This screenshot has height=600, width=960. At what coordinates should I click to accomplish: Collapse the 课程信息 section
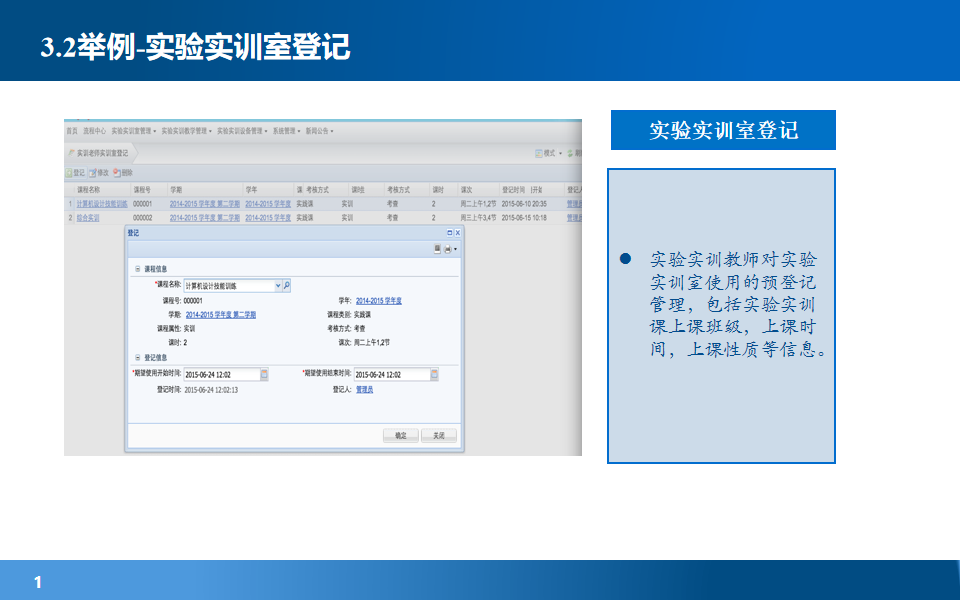[x=137, y=267]
